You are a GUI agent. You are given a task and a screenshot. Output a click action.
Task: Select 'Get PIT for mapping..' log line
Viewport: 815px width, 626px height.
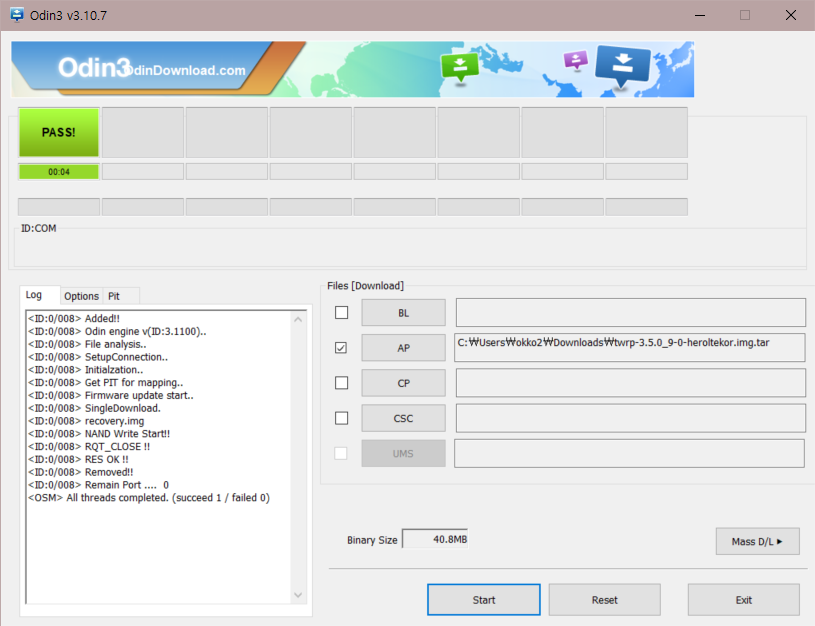click(106, 382)
